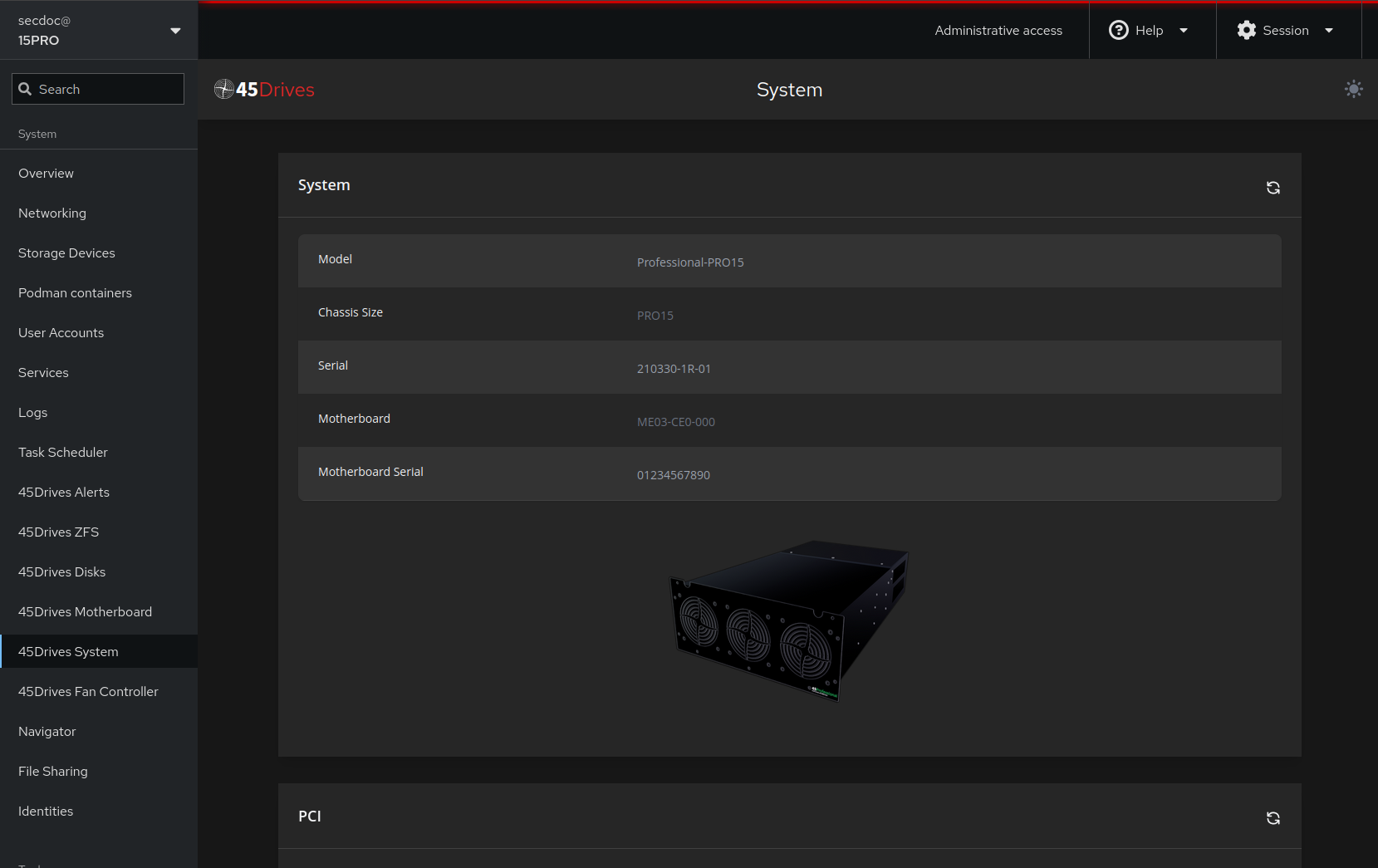The image size is (1378, 868).
Task: Open File Sharing page
Action: pyautogui.click(x=99, y=771)
